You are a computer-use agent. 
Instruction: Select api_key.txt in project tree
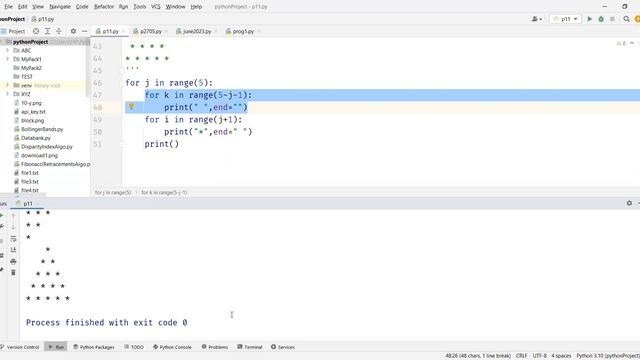(x=33, y=111)
